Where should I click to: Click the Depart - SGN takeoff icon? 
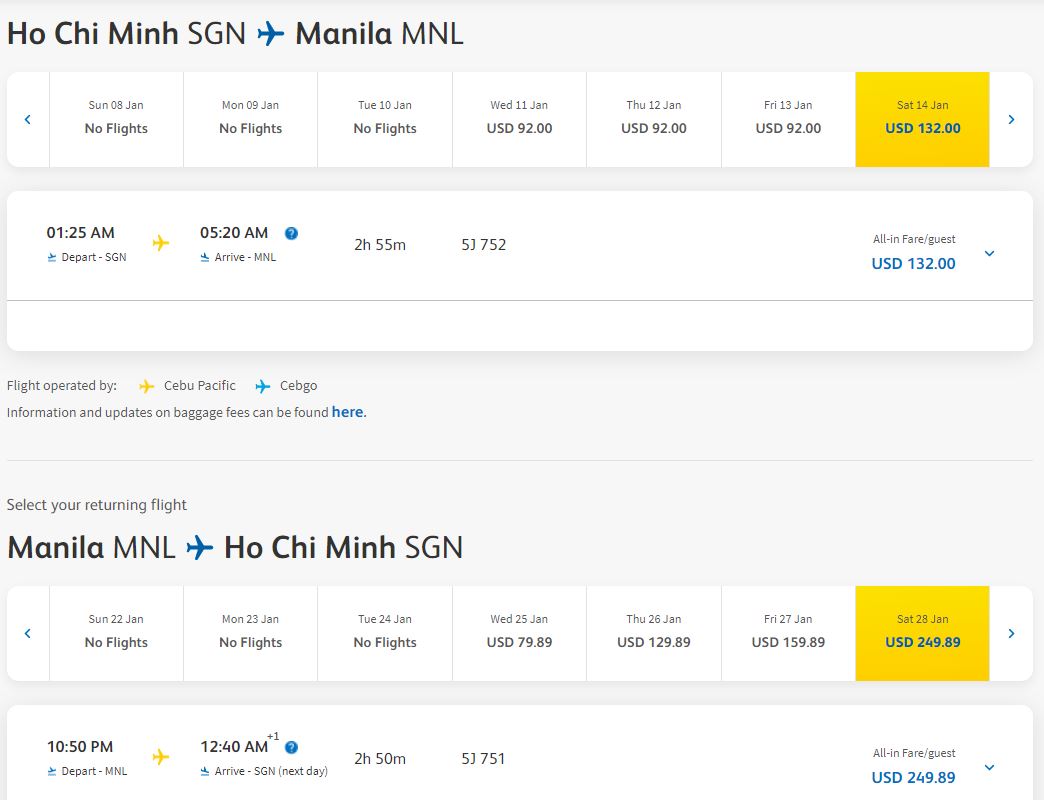[52, 257]
